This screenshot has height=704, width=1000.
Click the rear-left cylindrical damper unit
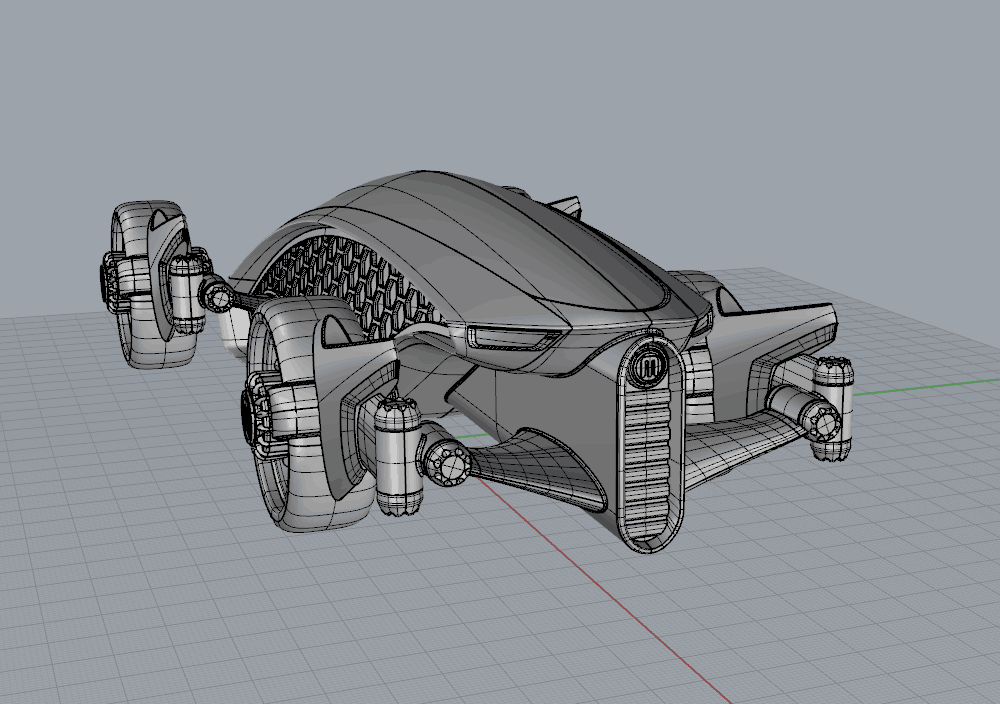tap(398, 455)
